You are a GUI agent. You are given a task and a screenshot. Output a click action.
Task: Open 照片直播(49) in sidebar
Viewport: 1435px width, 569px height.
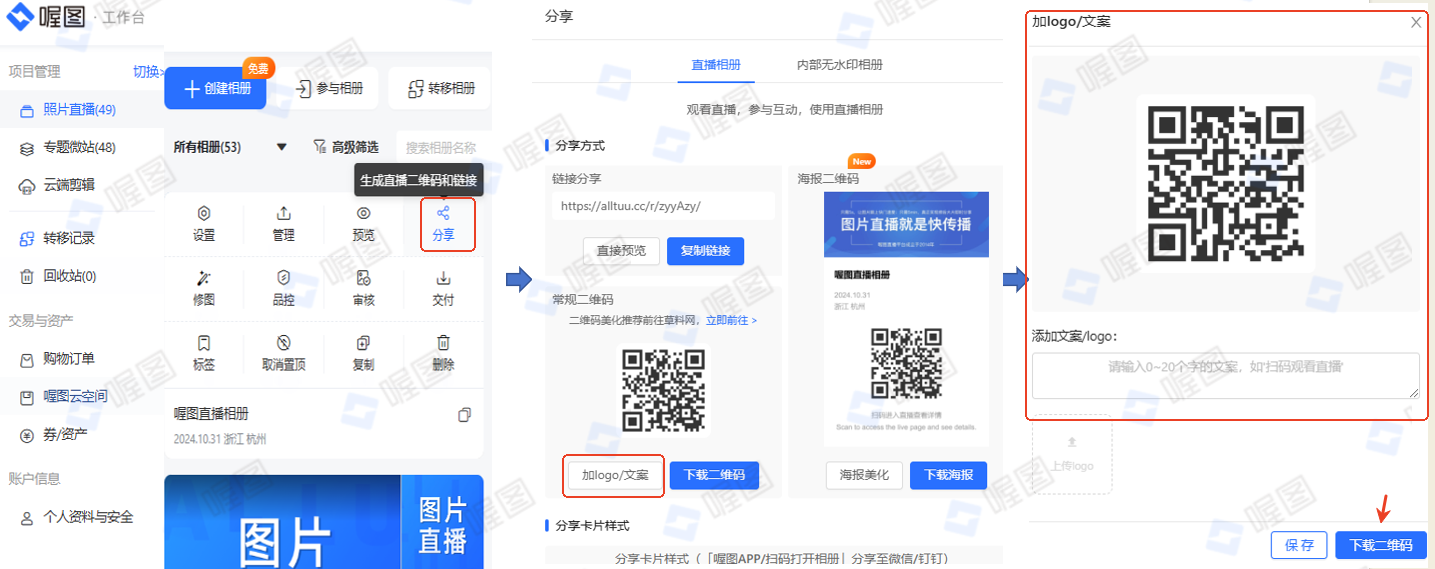point(81,109)
